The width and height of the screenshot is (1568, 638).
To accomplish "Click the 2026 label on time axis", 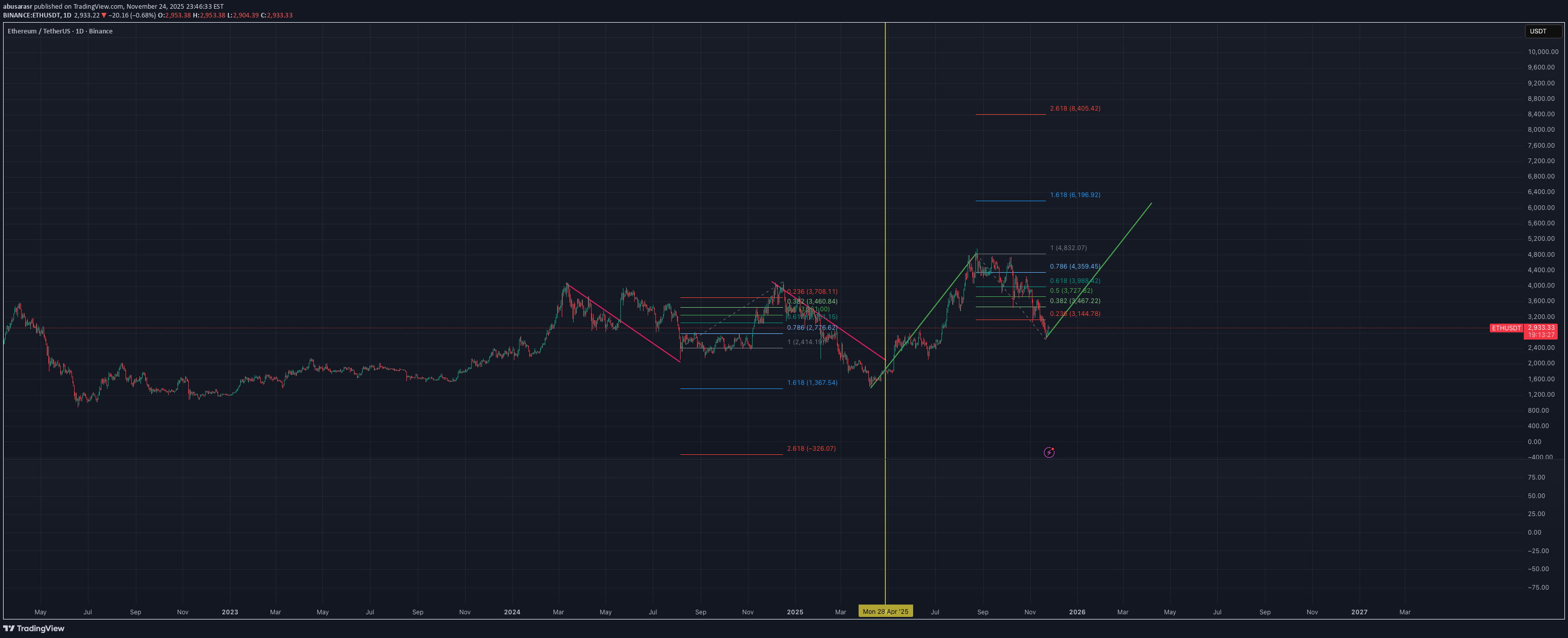I will (x=1077, y=612).
